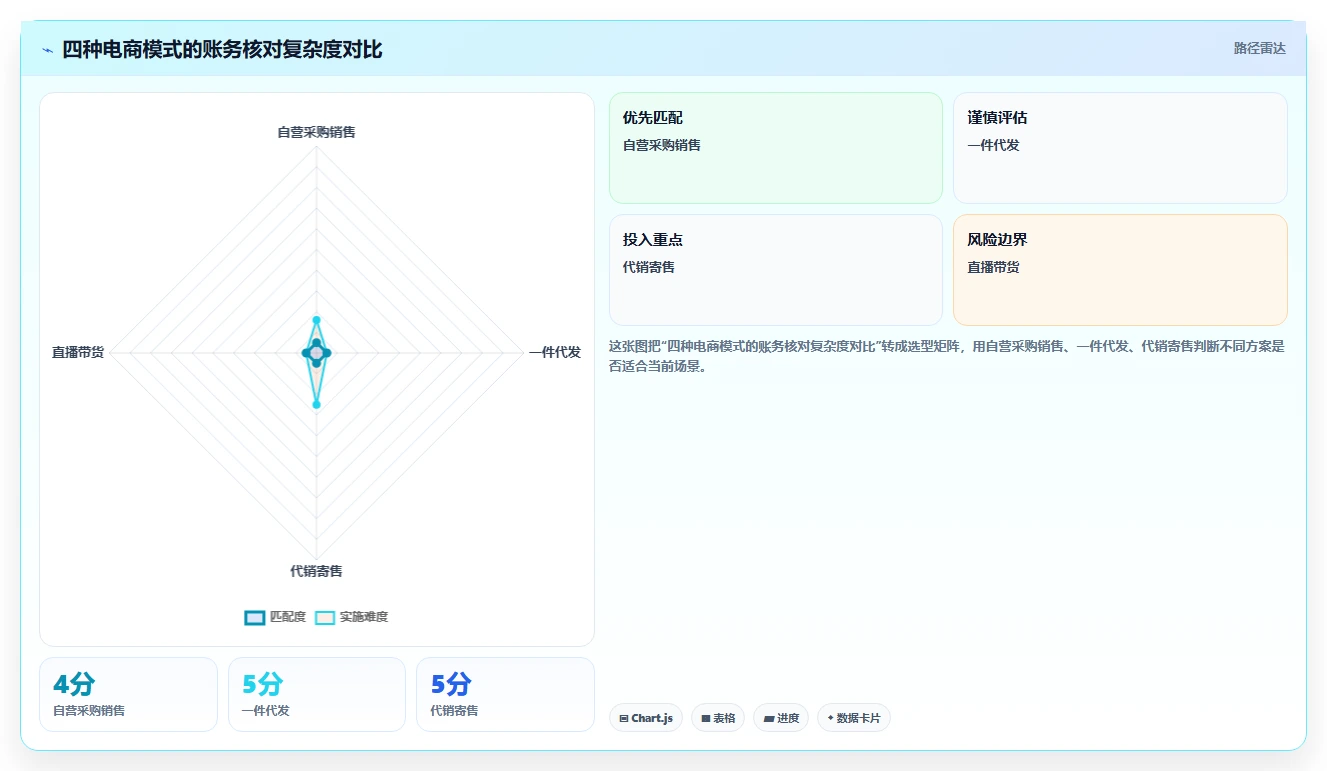Toggle the 实施难度 legend item
The height and width of the screenshot is (771, 1327).
(351, 617)
